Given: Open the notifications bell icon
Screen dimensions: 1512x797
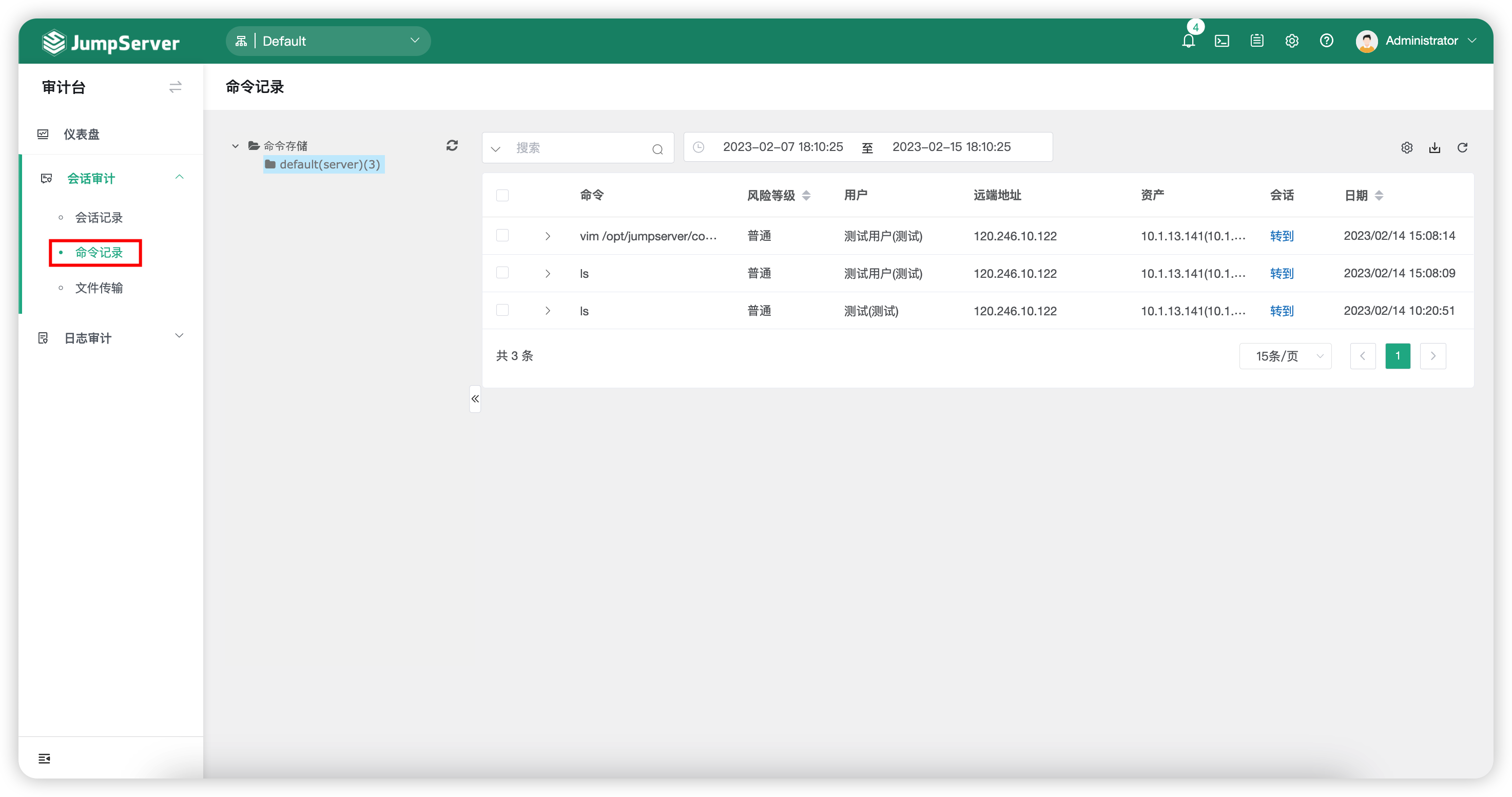Looking at the screenshot, I should [1189, 41].
